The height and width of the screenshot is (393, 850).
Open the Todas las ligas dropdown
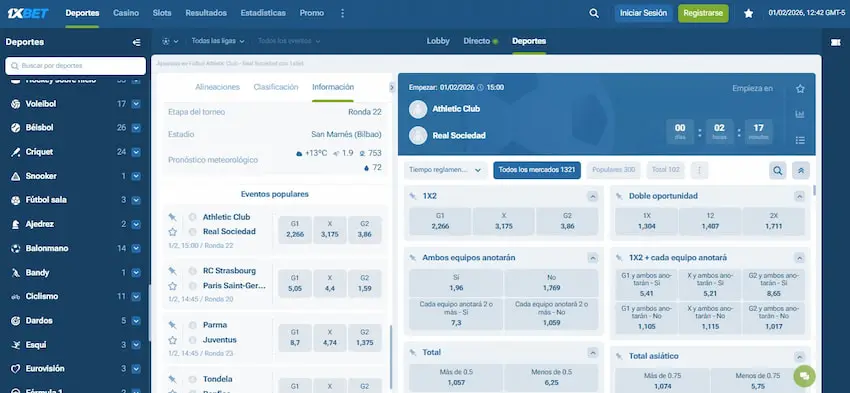tap(218, 41)
